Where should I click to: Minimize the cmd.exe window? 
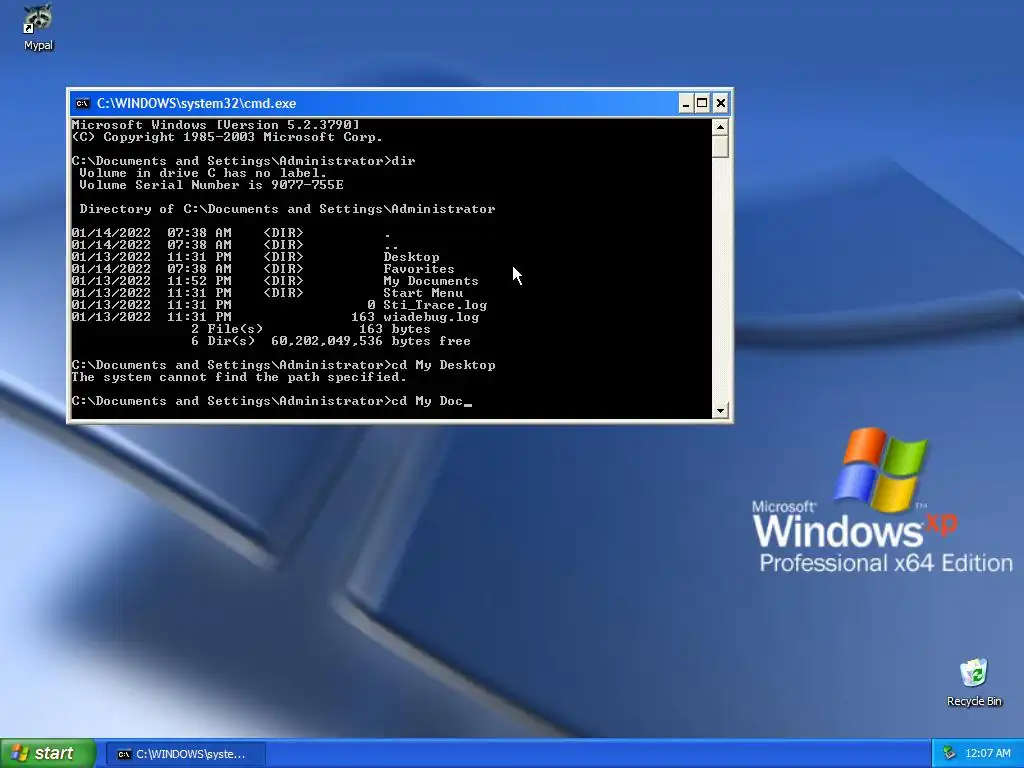point(686,103)
